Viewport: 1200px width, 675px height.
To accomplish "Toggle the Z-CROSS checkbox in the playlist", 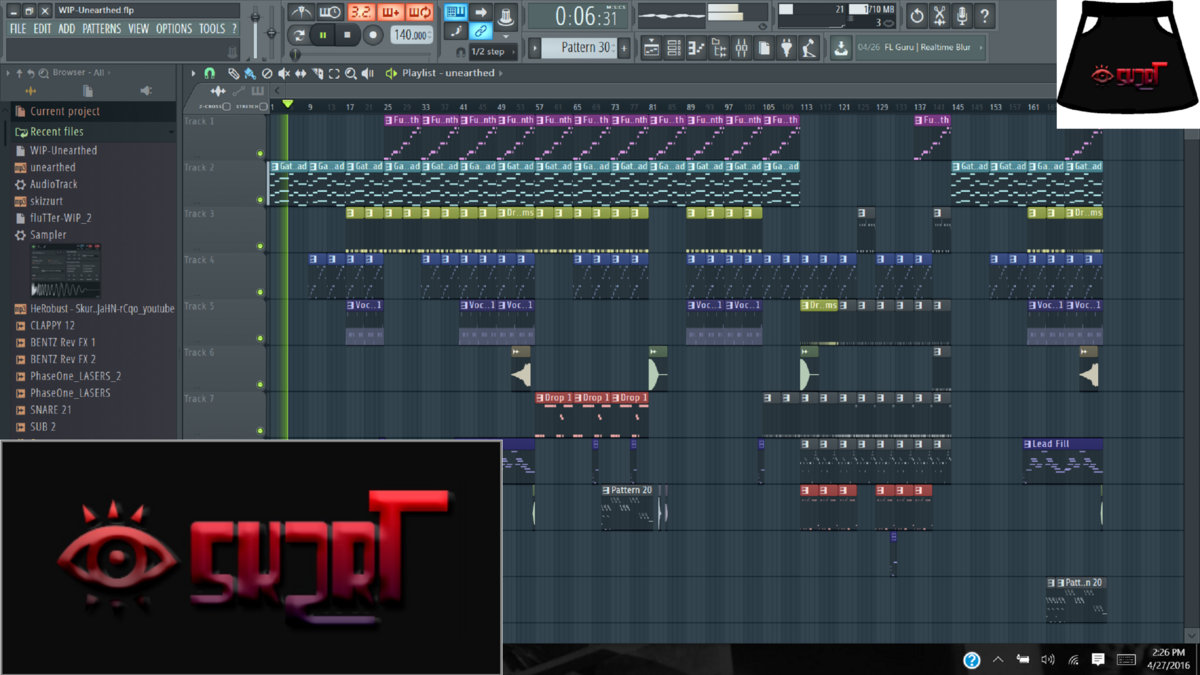I will (x=227, y=106).
